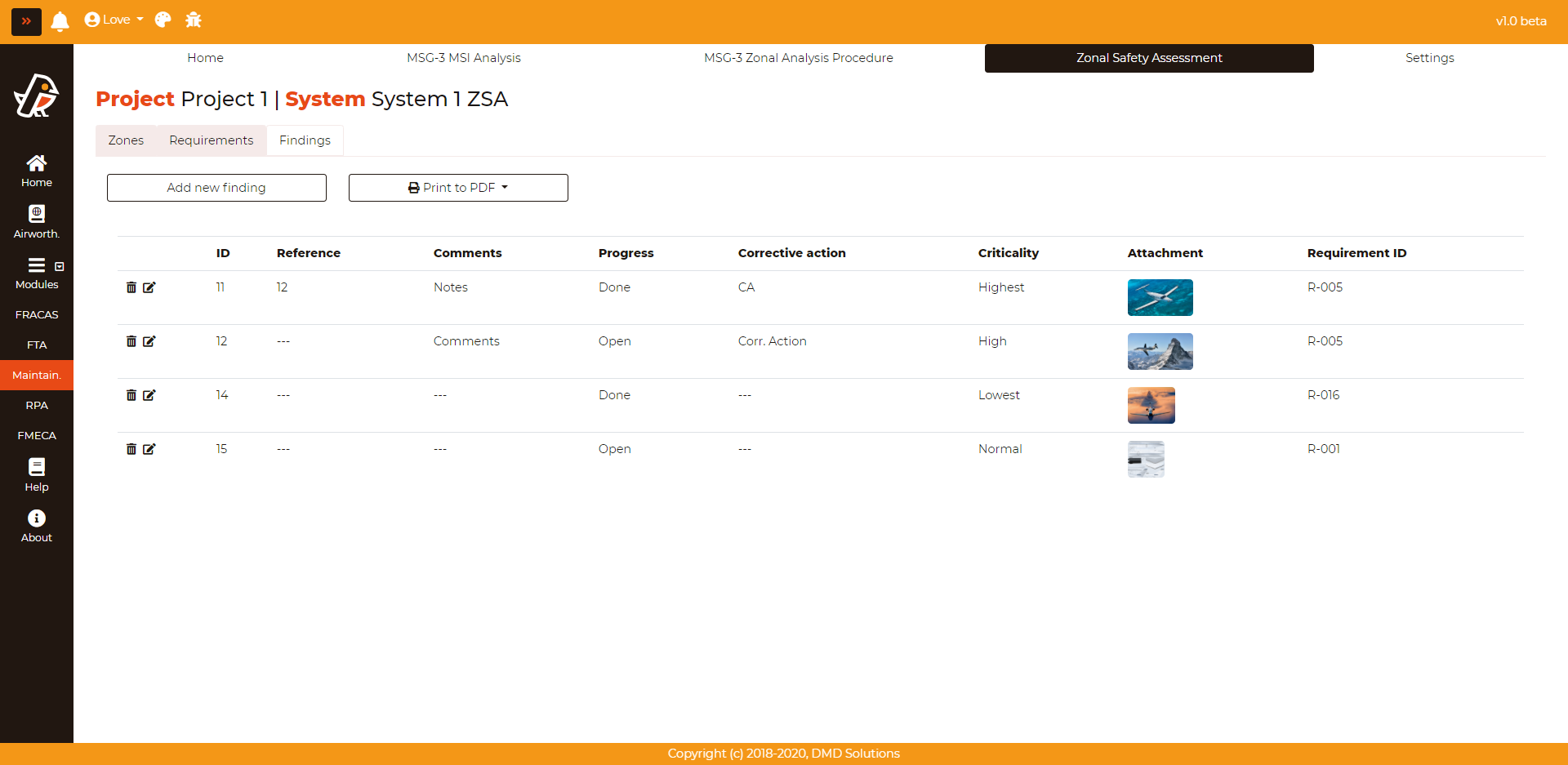This screenshot has width=1568, height=765.
Task: Go to Airworthiness in the sidebar
Action: click(x=37, y=222)
